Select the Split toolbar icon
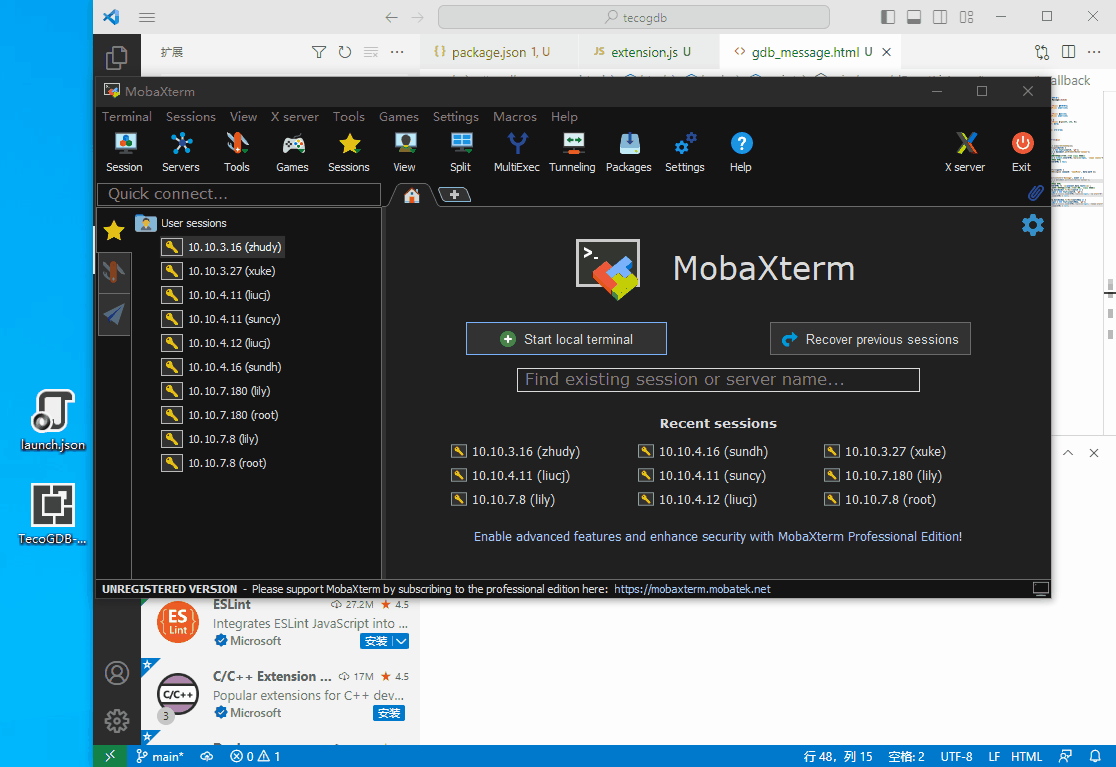 pos(460,152)
